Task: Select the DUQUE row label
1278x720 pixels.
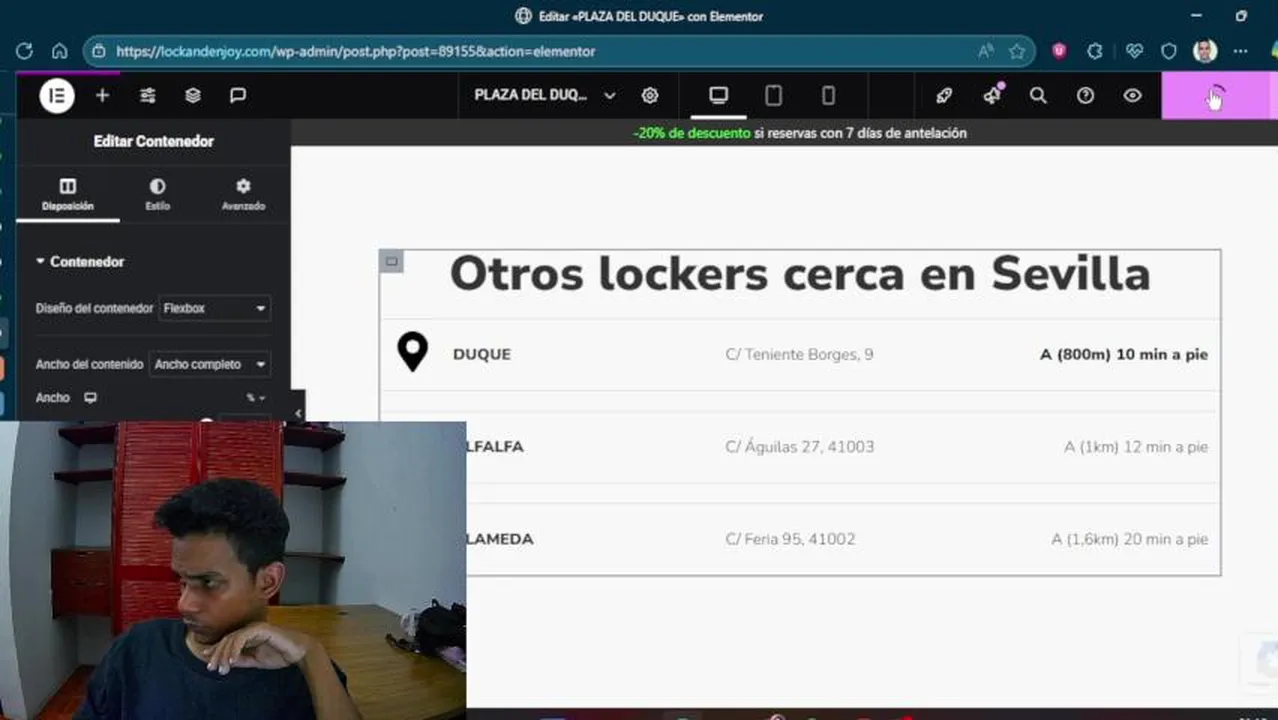Action: click(482, 355)
